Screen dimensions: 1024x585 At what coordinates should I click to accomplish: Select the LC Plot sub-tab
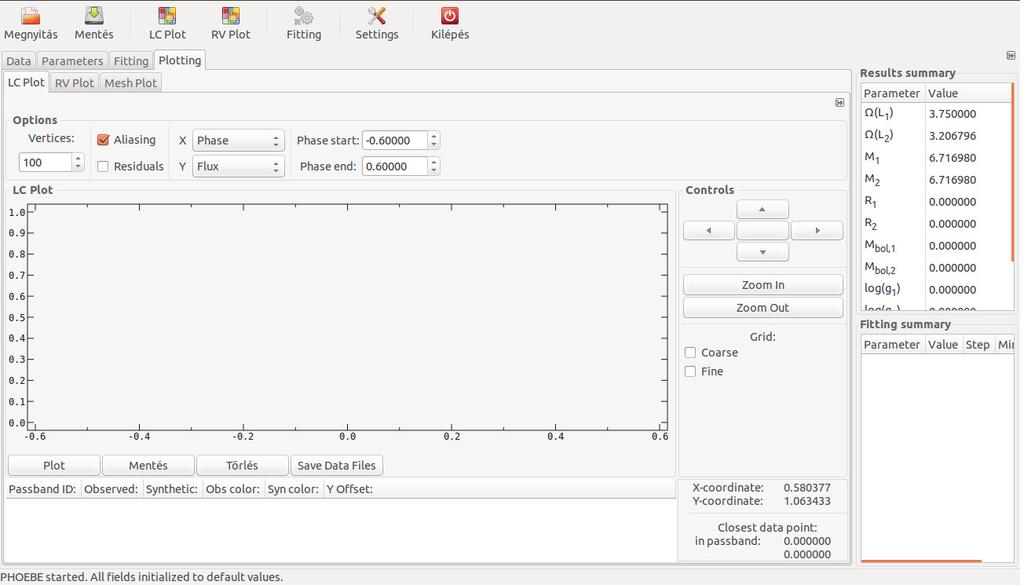click(x=26, y=82)
